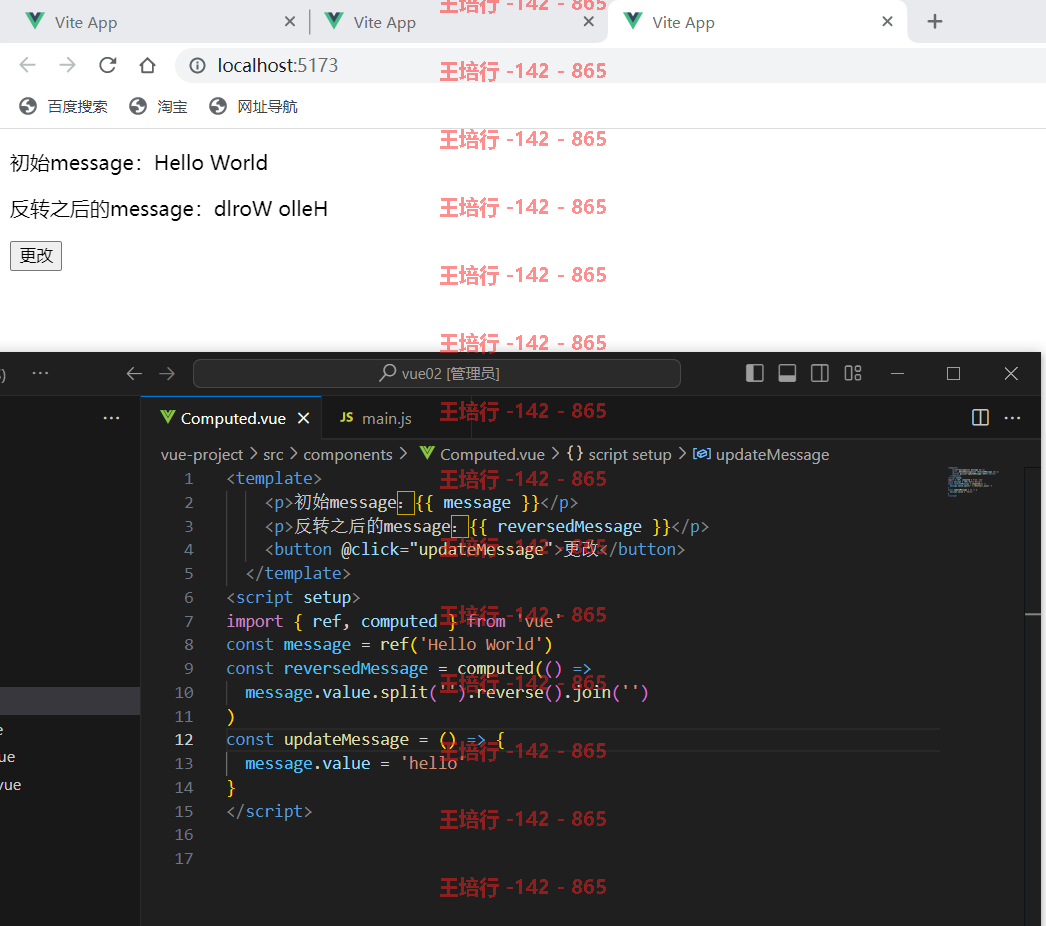Open the 百度搜索 bookmark

(63, 107)
